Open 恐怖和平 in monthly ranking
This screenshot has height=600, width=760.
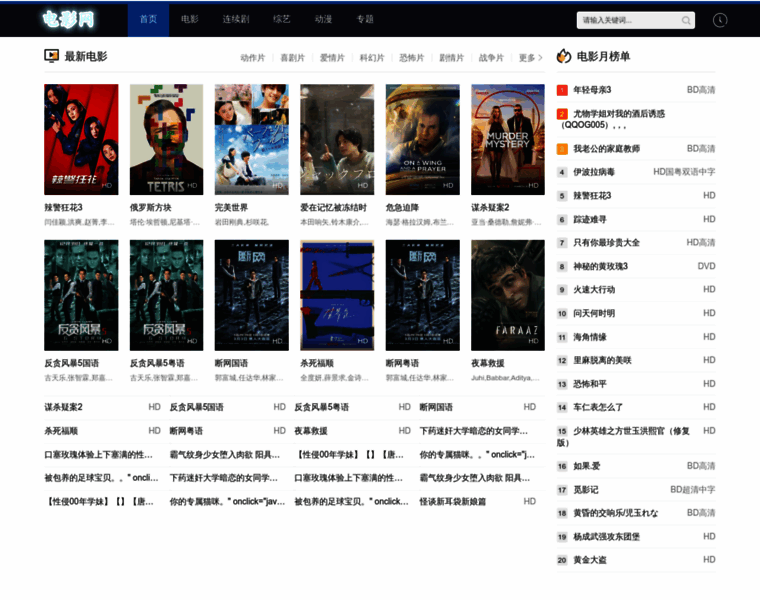pos(589,384)
